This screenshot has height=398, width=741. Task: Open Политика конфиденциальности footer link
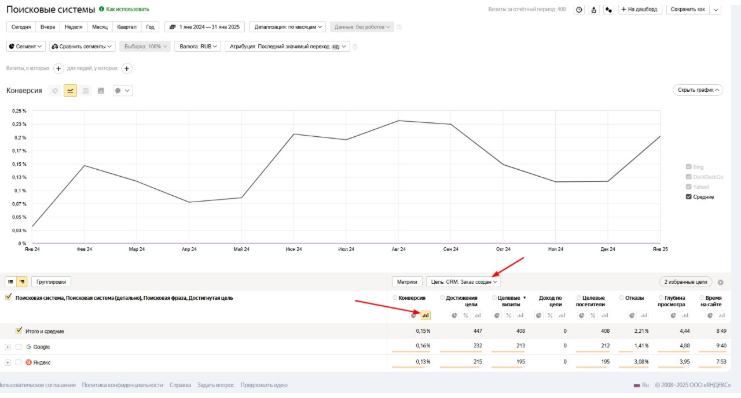point(122,385)
